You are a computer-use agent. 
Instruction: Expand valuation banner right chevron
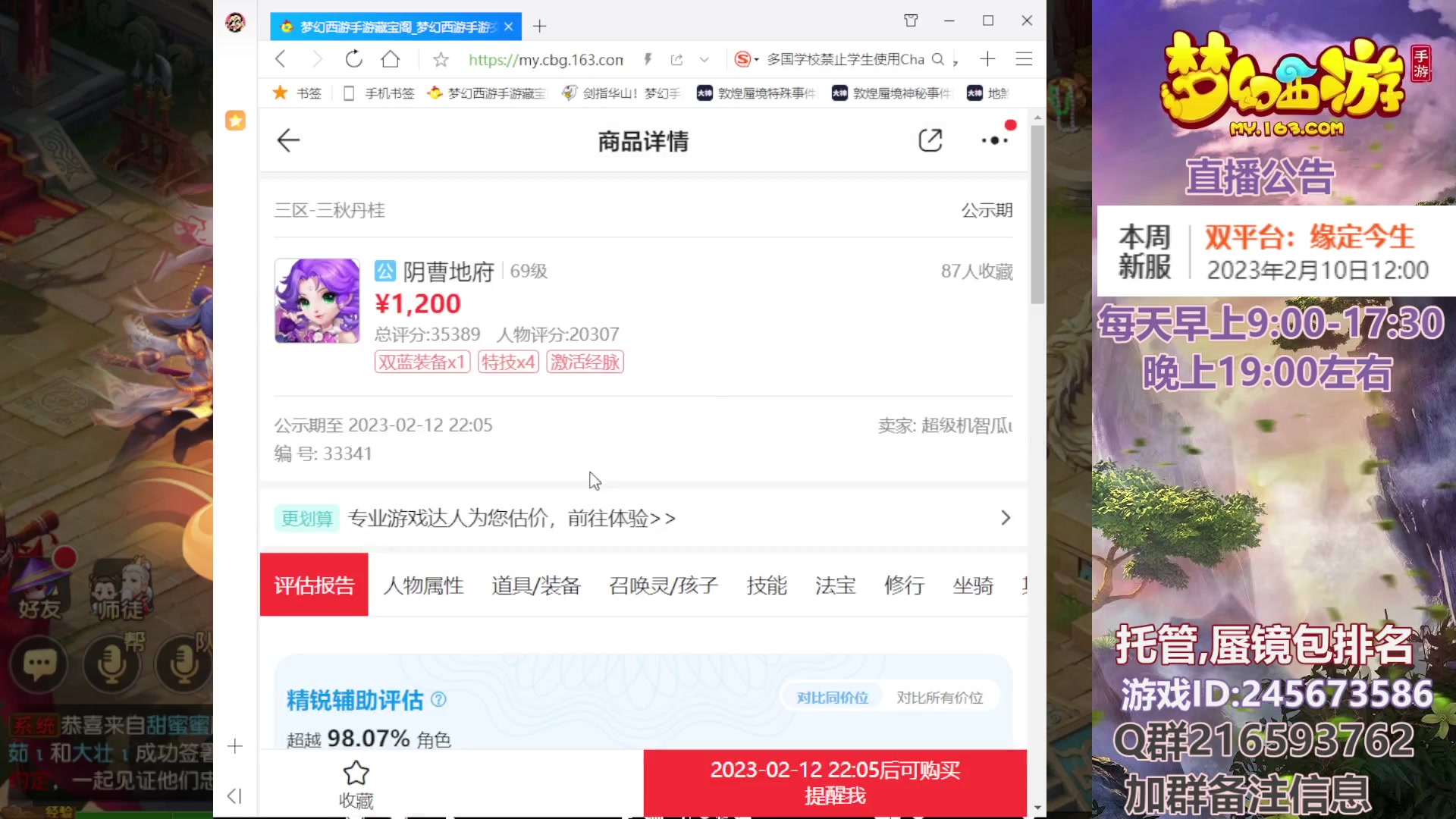point(1006,518)
